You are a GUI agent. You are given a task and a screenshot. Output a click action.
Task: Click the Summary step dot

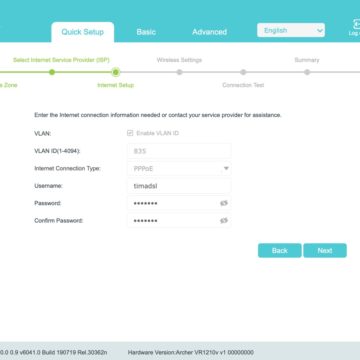pyautogui.click(x=307, y=72)
